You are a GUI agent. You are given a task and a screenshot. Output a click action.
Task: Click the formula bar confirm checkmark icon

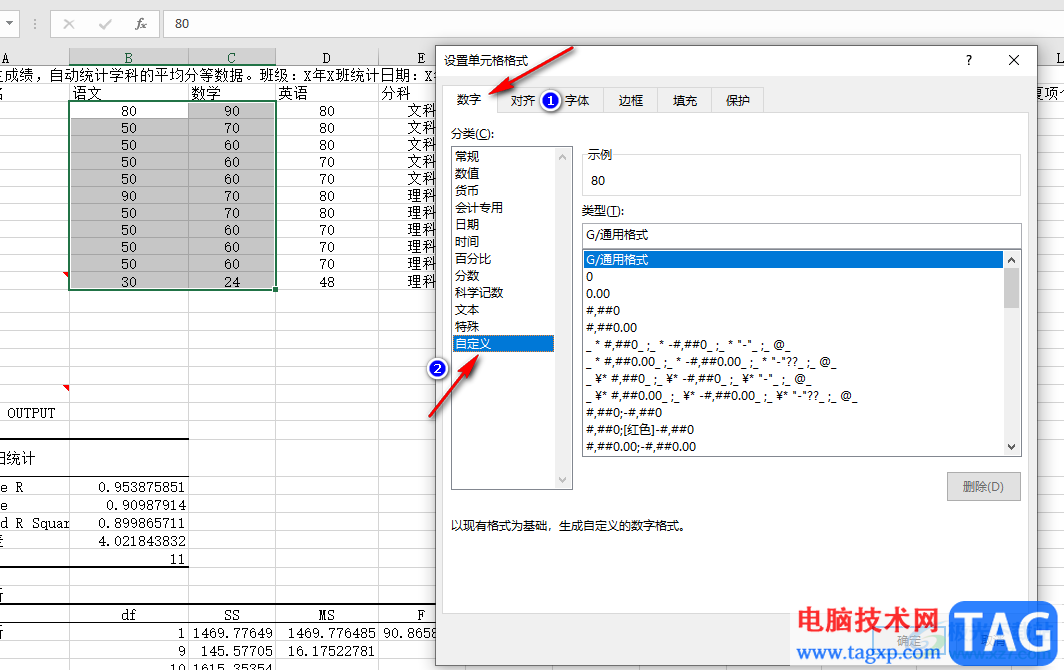[x=105, y=24]
